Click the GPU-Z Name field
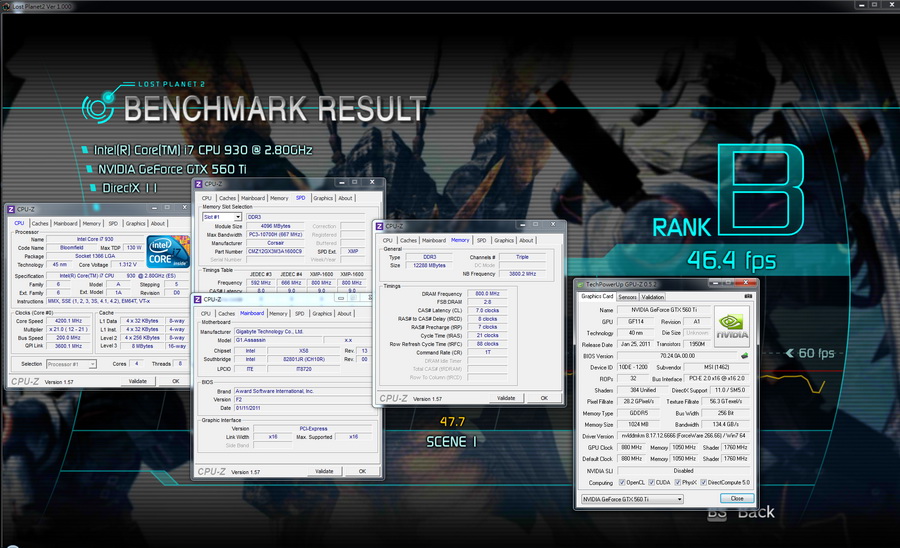Image resolution: width=900 pixels, height=548 pixels. (x=664, y=310)
